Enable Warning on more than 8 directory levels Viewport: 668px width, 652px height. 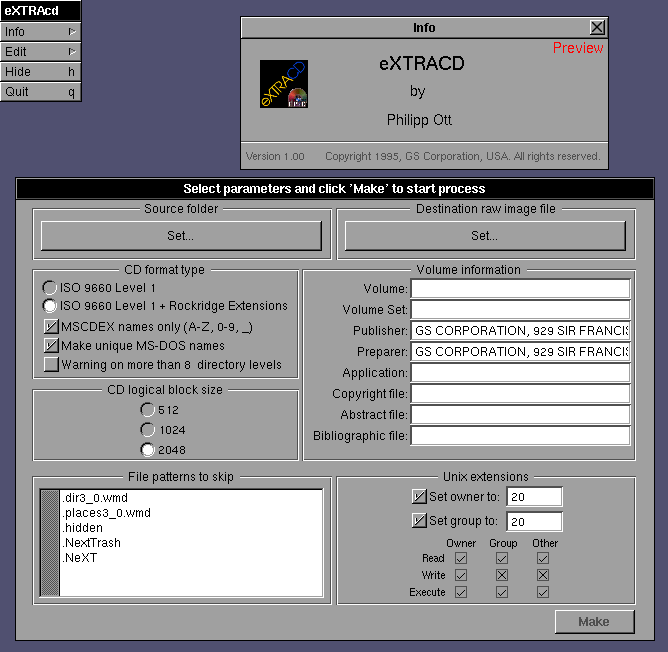pos(51,364)
